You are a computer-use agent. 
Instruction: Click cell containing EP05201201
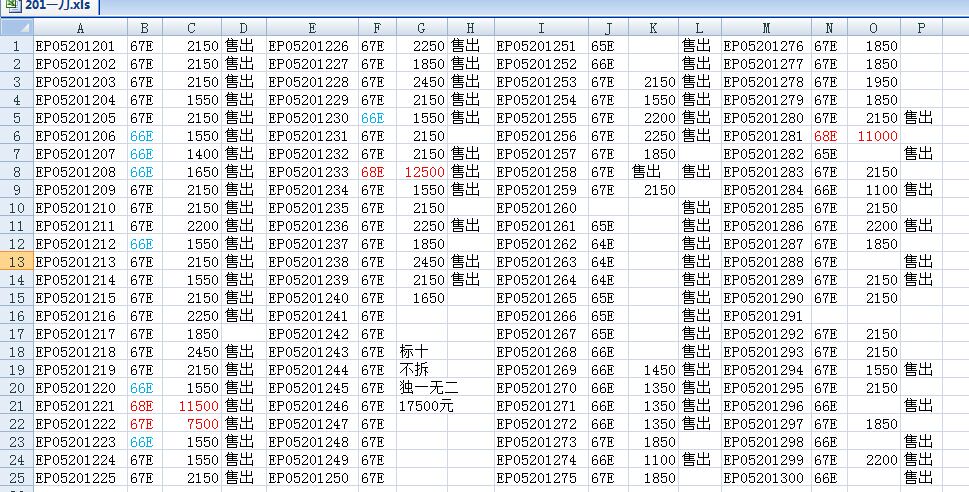coord(80,46)
